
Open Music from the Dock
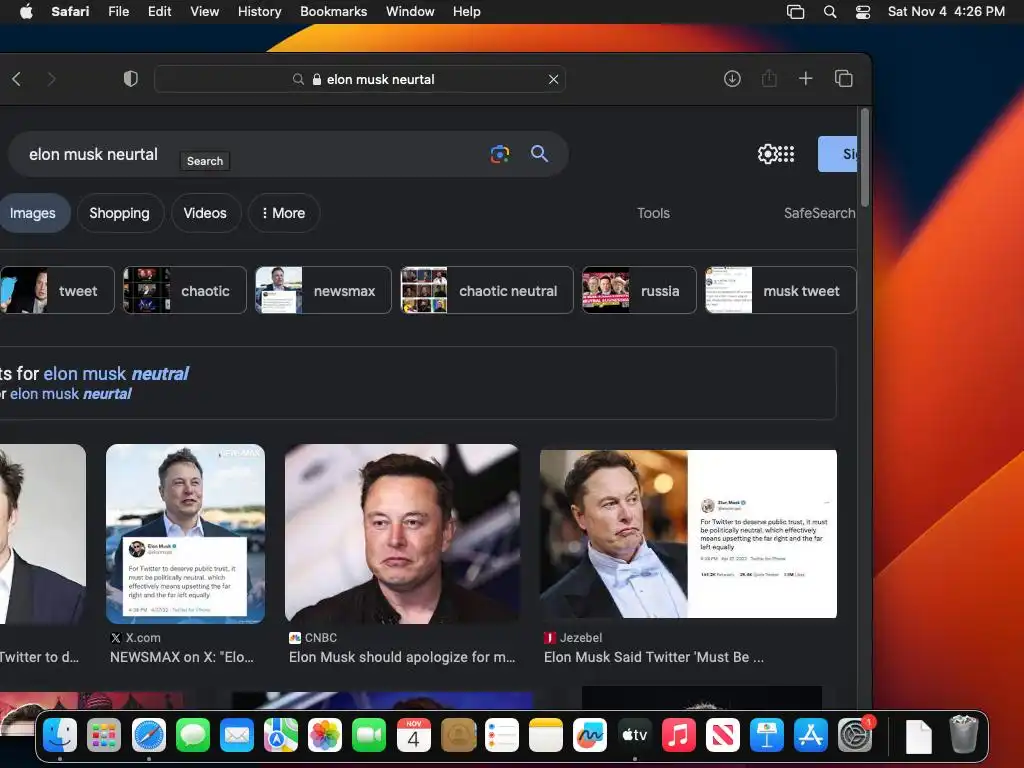pos(679,735)
